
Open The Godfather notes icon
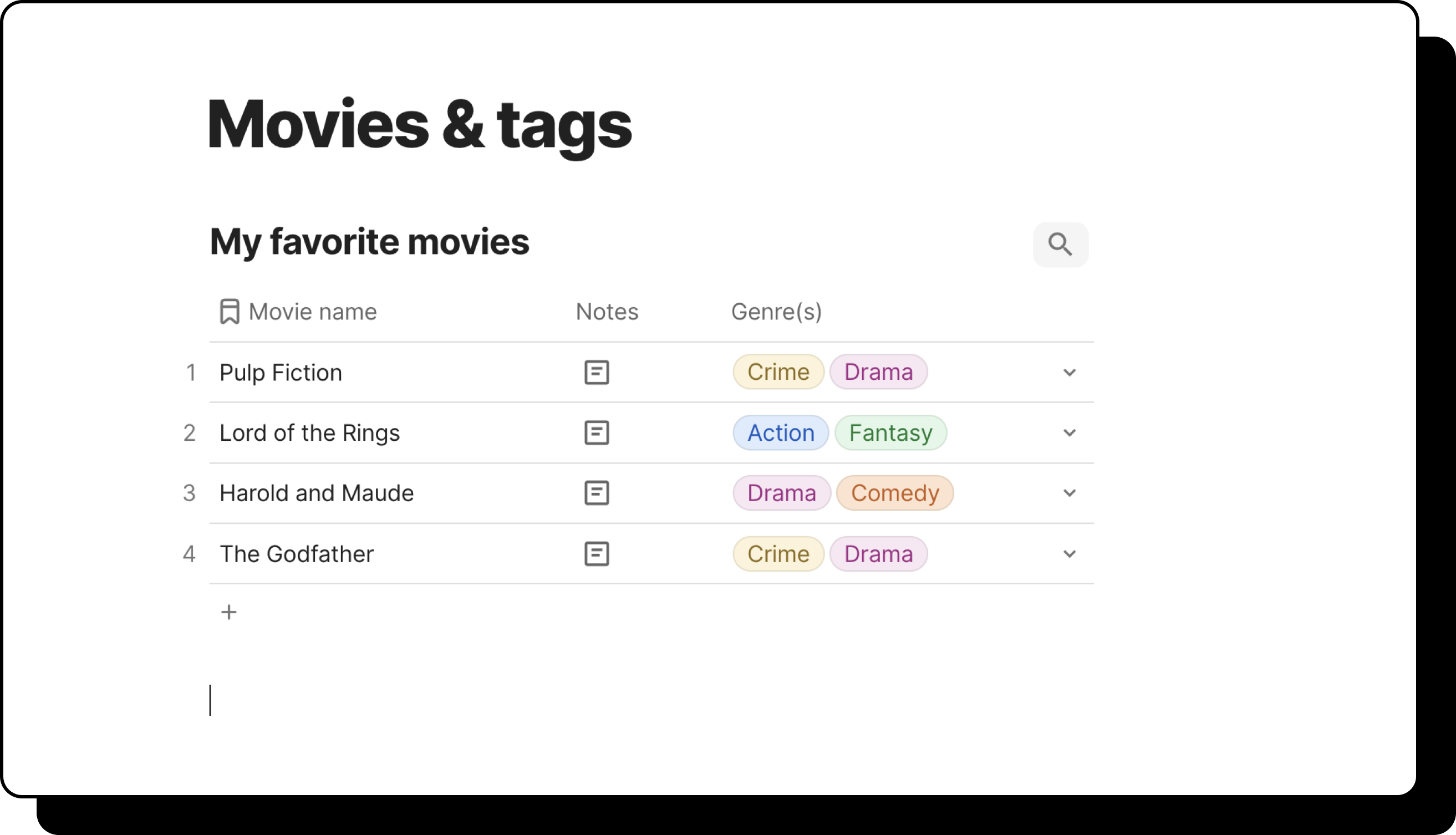point(597,554)
